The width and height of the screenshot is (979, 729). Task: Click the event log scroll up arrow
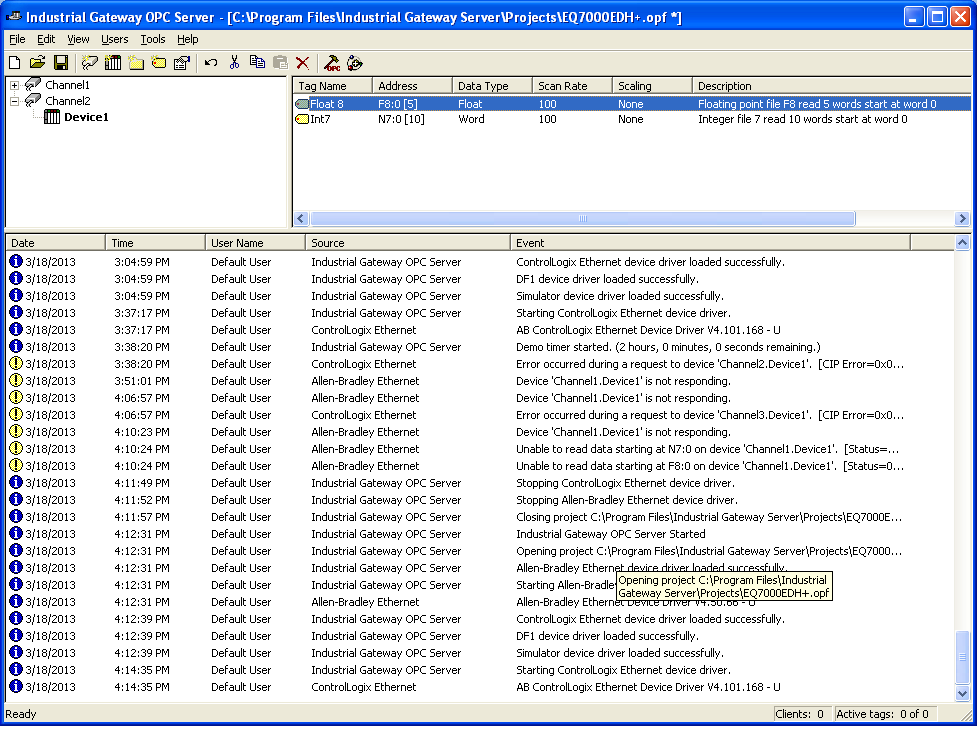pyautogui.click(x=963, y=243)
